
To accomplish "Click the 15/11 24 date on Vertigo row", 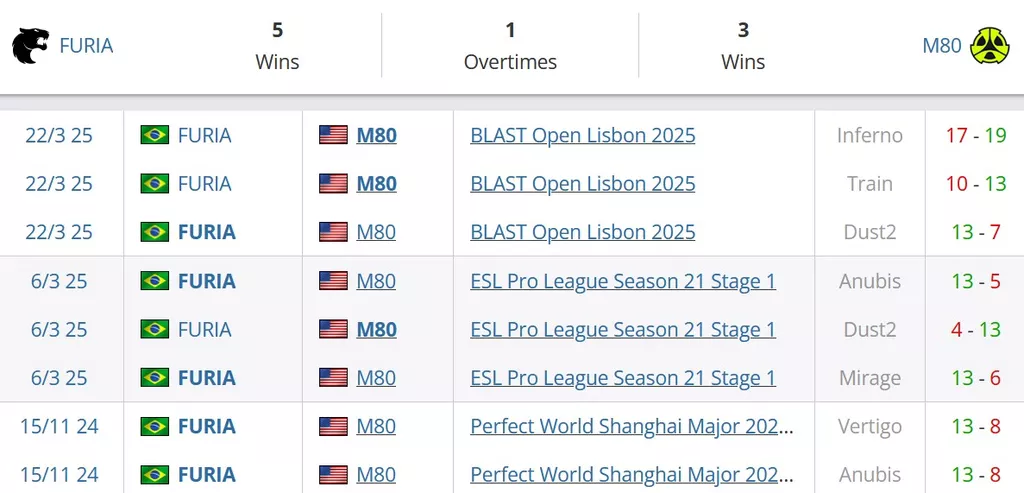I will click(59, 426).
